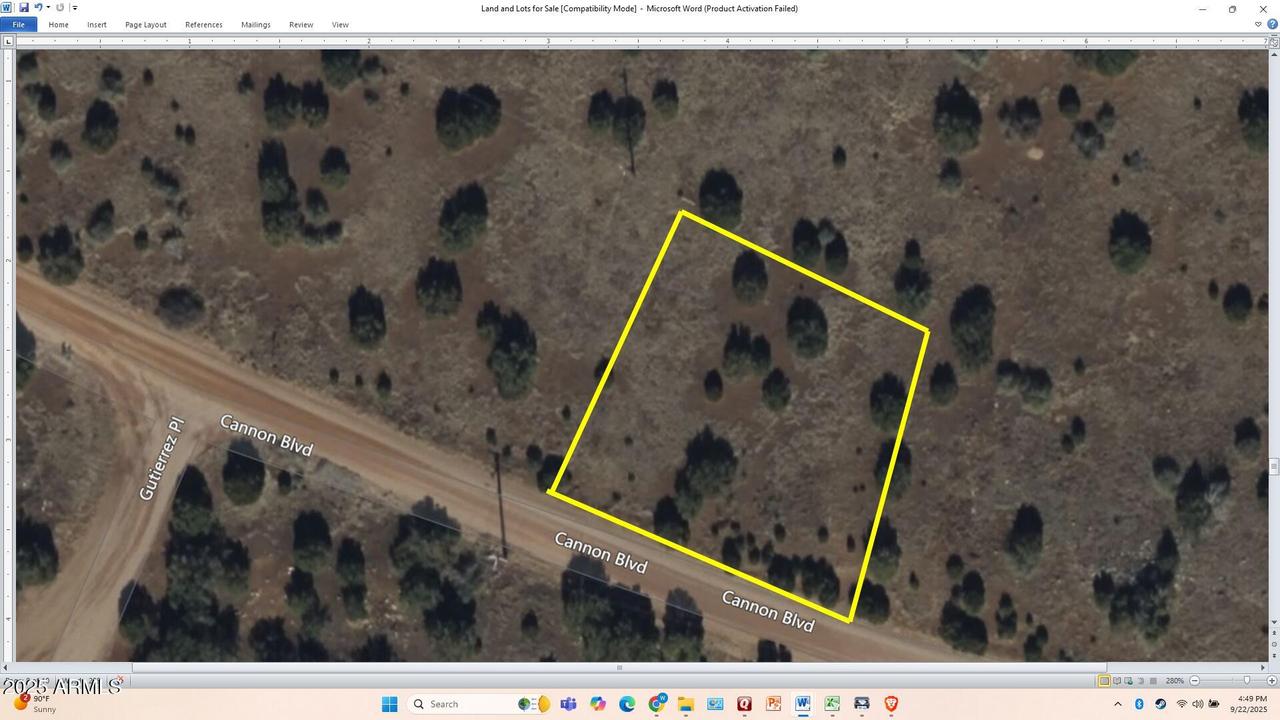Image resolution: width=1280 pixels, height=720 pixels.
Task: Expand Customize Quick Access Toolbar dropdown
Action: click(74, 8)
